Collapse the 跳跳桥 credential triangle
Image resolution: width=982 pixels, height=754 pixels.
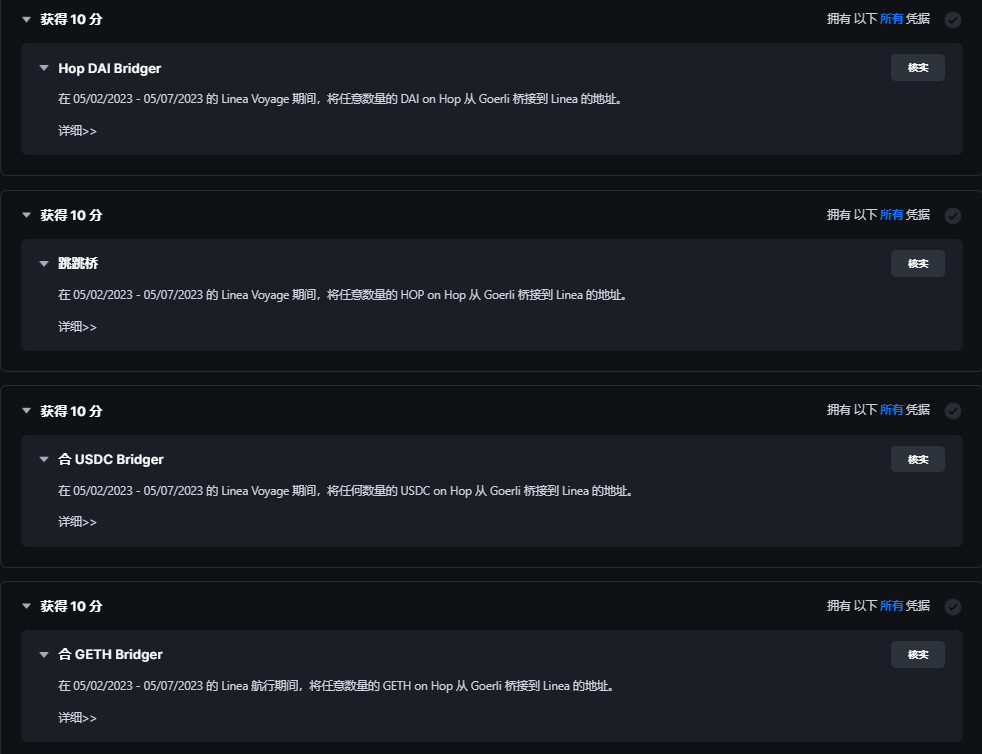tap(44, 263)
